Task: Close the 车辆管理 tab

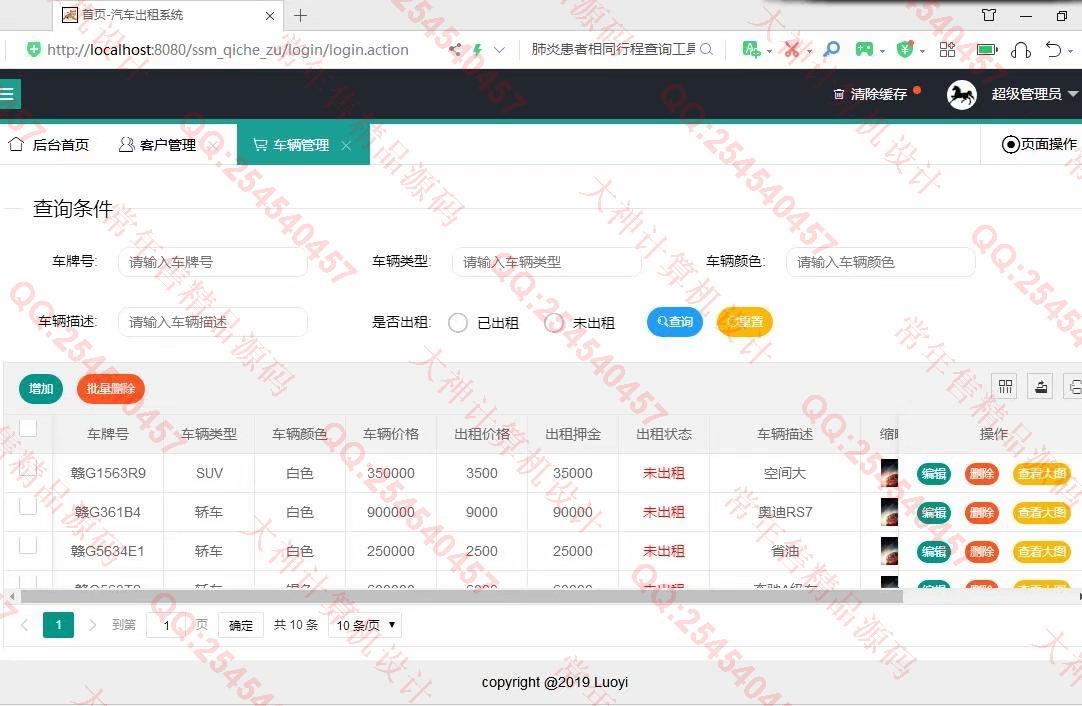Action: tap(346, 145)
